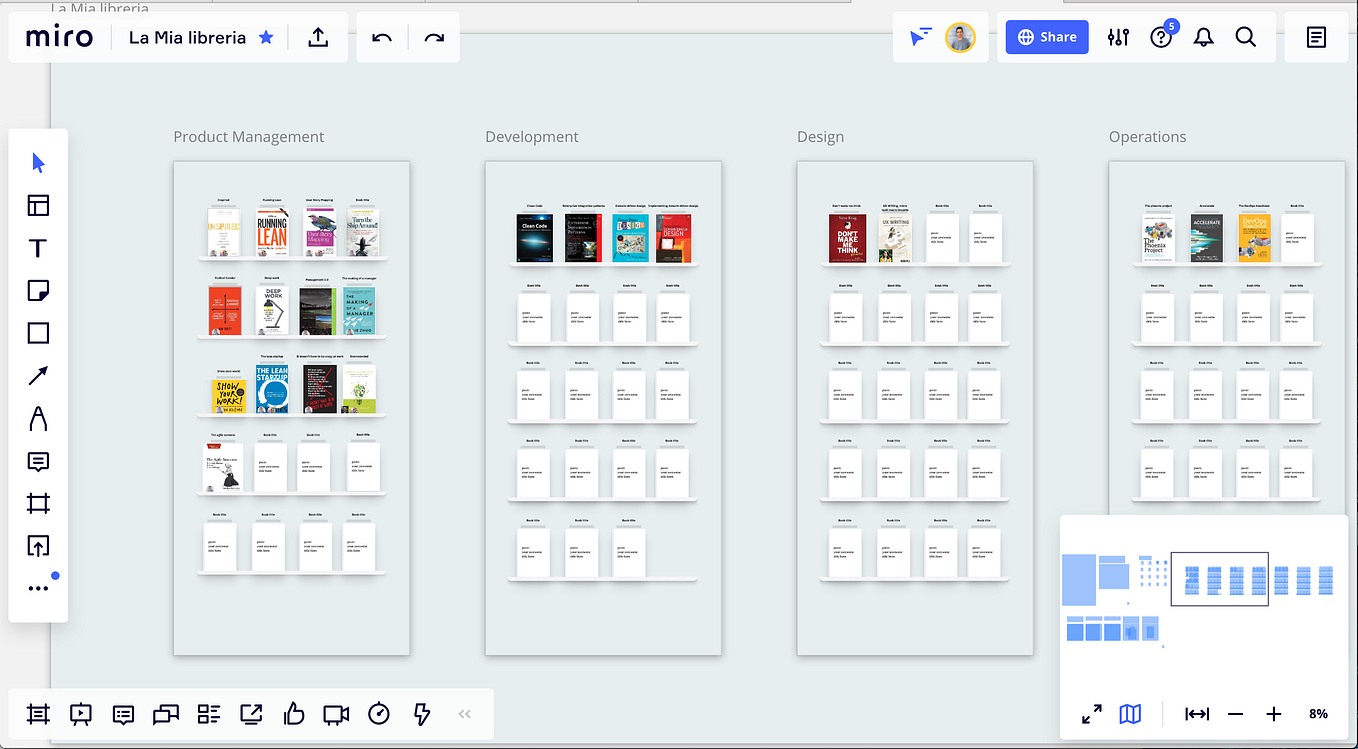The height and width of the screenshot is (749, 1358).
Task: Select the Pen tool
Action: tap(38, 418)
